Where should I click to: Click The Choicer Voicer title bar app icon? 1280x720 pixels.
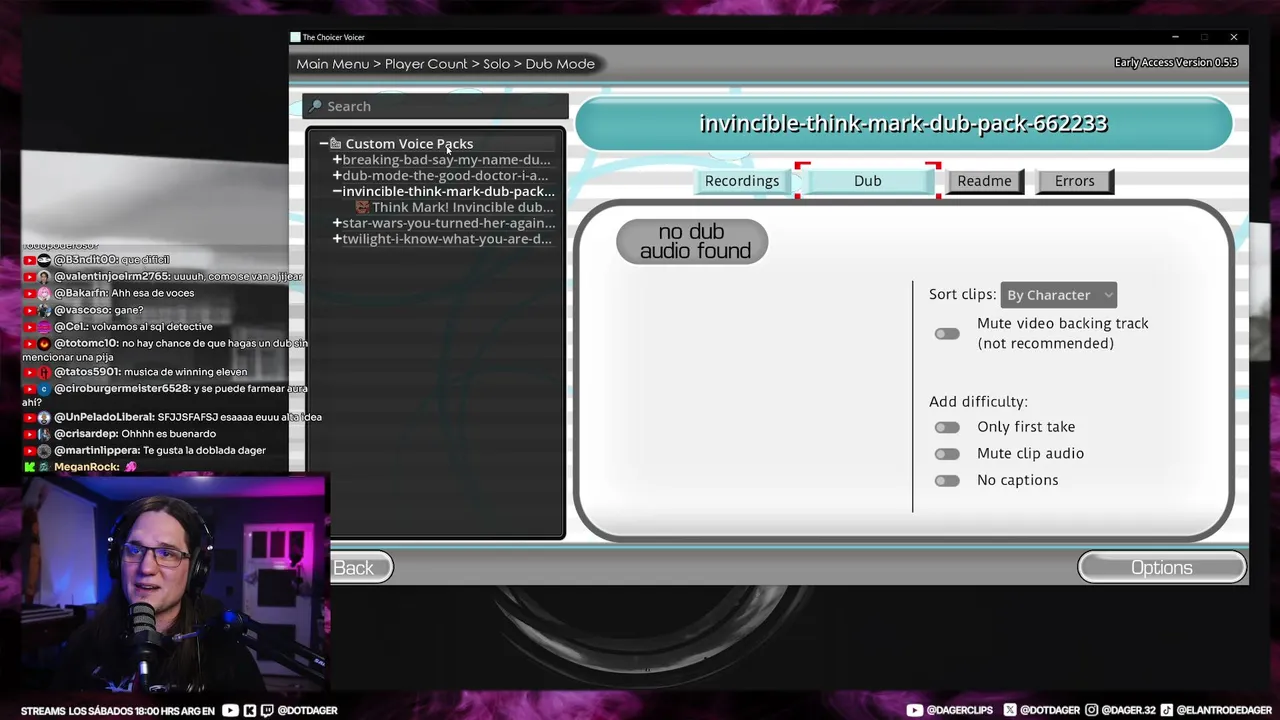pos(295,37)
